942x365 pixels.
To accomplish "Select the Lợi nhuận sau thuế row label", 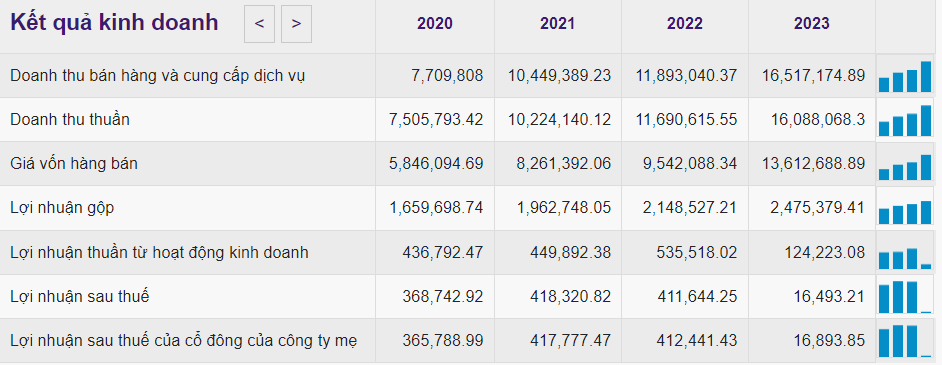I will coord(80,297).
